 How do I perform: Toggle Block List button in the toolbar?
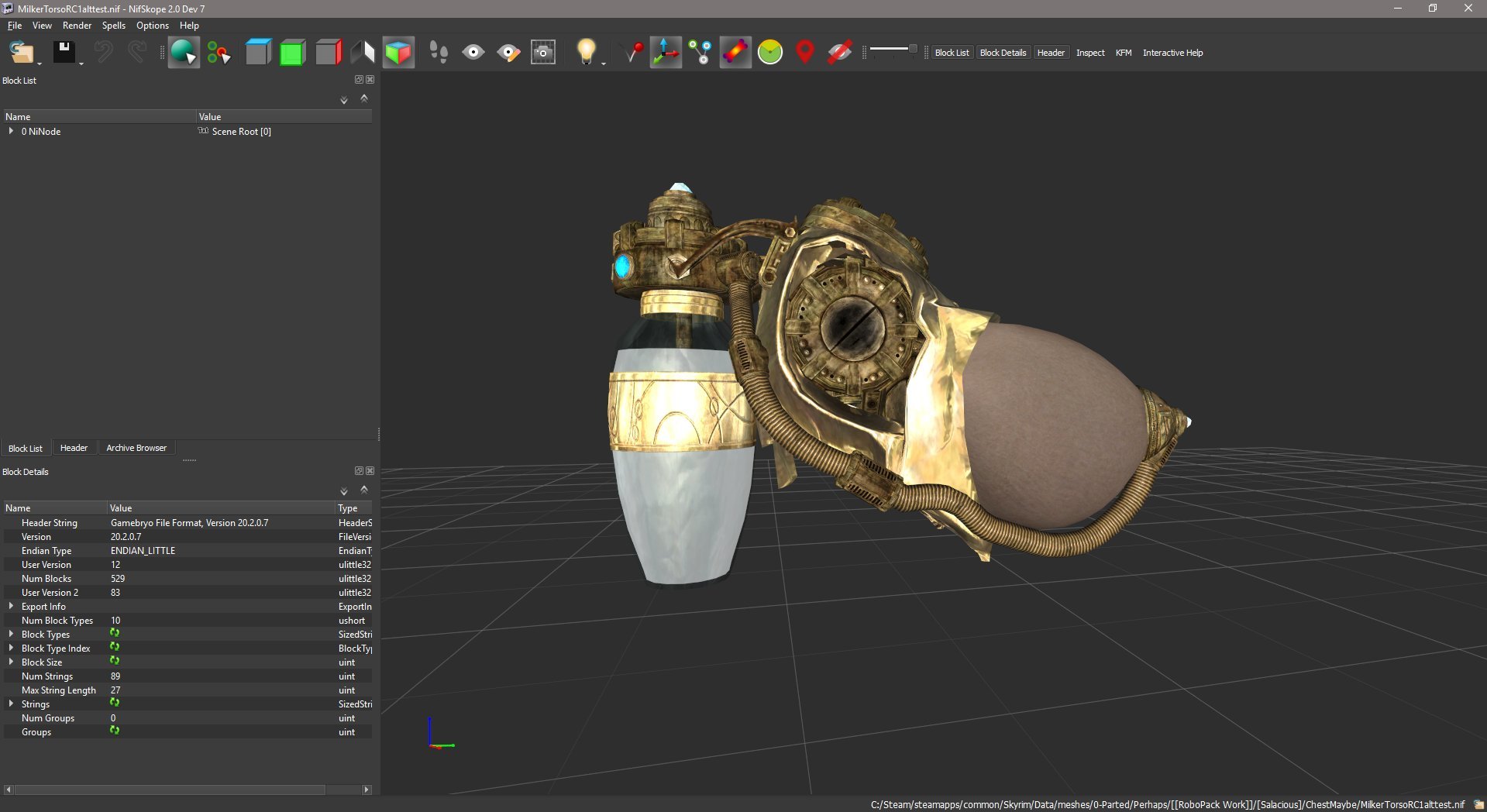pos(952,53)
